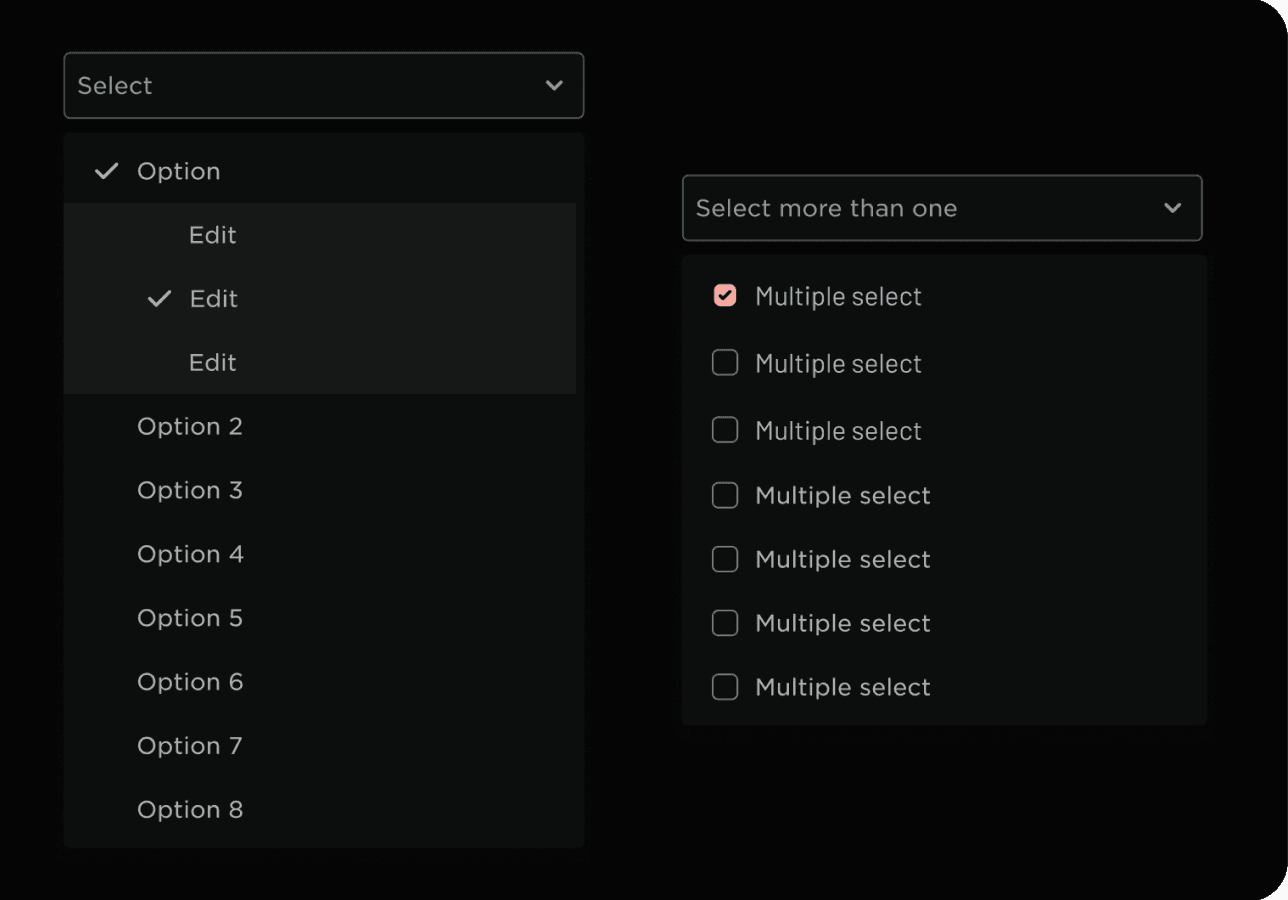Pick Option 4 from the dropdown
Viewport: 1288px width, 900px height.
tap(323, 554)
